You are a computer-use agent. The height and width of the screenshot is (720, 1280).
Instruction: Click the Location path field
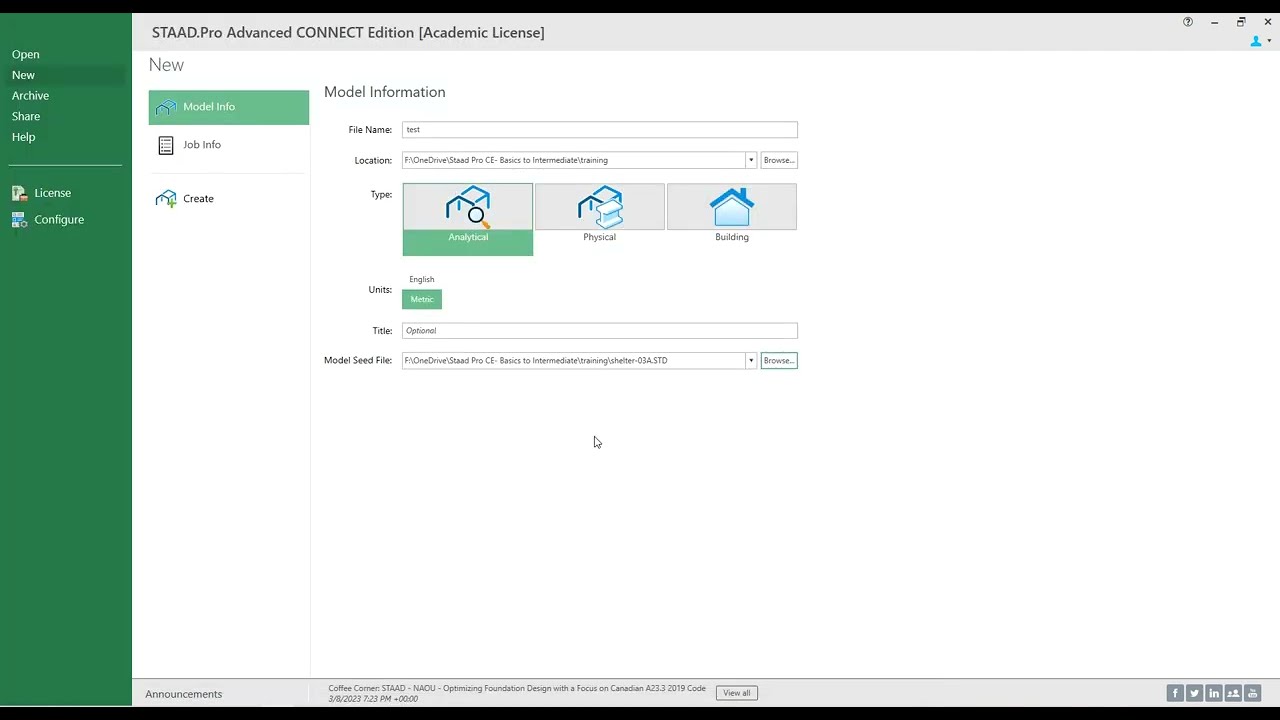tap(574, 160)
